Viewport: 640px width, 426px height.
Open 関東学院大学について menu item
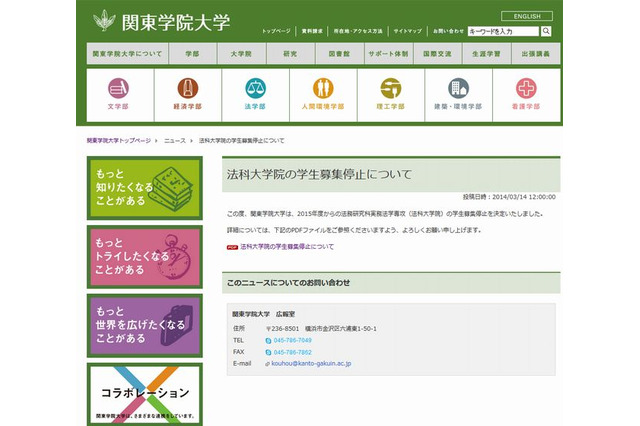click(127, 53)
